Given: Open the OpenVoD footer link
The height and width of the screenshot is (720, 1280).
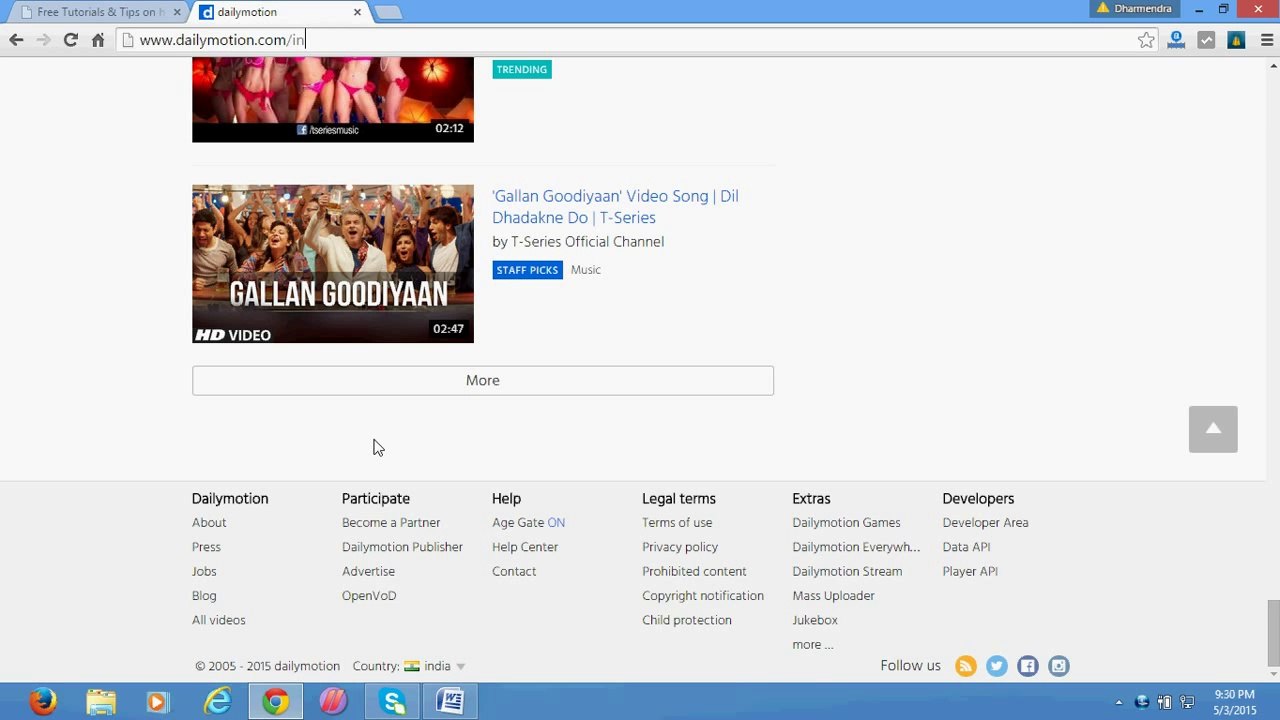Looking at the screenshot, I should point(369,596).
